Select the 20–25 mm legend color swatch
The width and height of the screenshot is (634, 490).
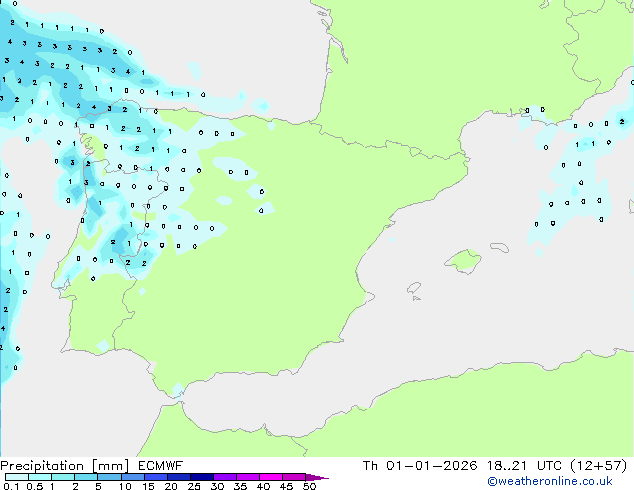tap(178, 477)
